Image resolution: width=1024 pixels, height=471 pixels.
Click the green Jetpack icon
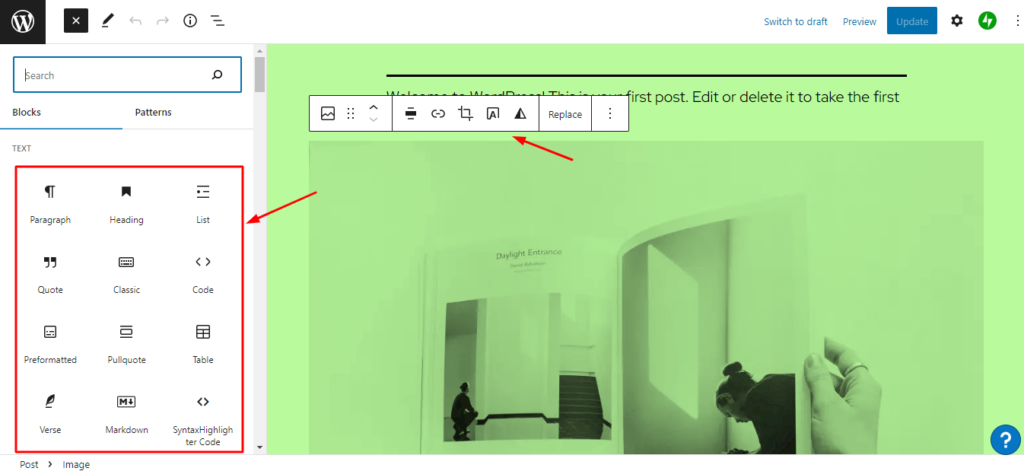click(988, 21)
